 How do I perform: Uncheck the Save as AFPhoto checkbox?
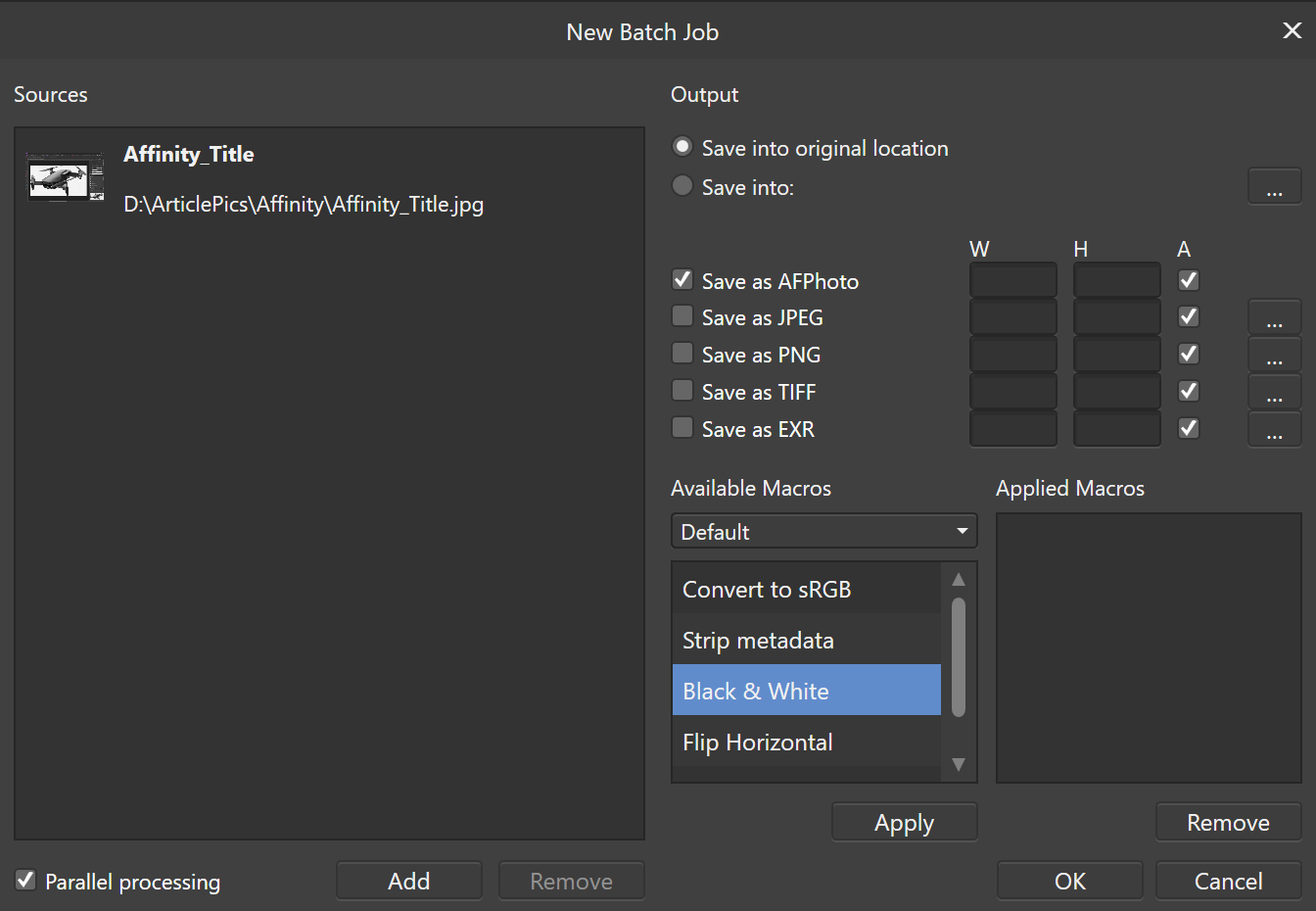tap(682, 280)
